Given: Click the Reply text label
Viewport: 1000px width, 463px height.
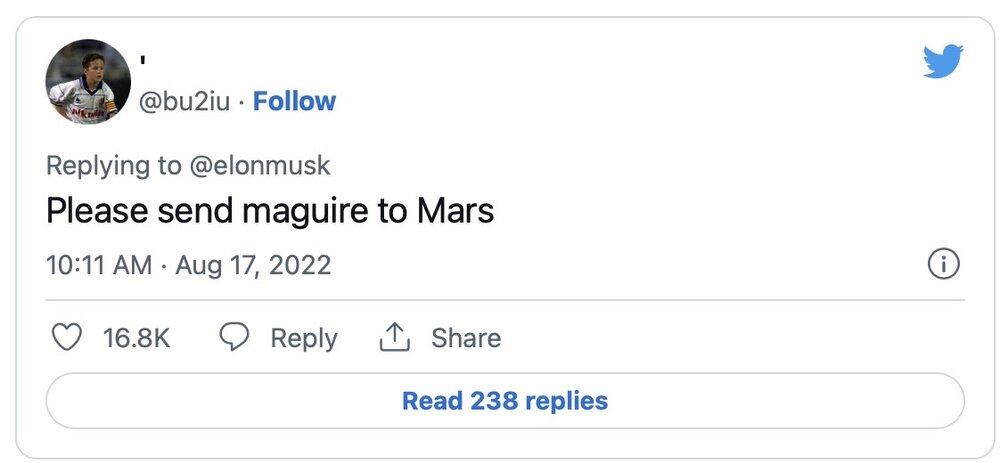Looking at the screenshot, I should (304, 338).
